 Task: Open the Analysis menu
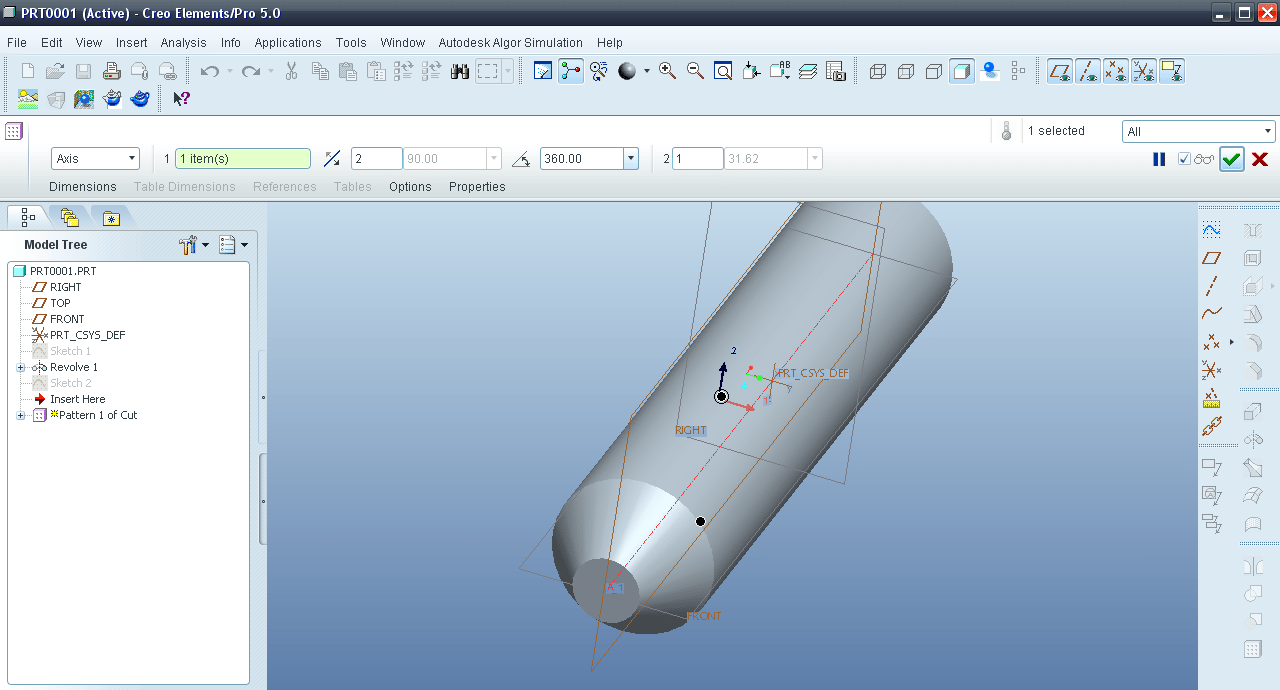pyautogui.click(x=183, y=43)
